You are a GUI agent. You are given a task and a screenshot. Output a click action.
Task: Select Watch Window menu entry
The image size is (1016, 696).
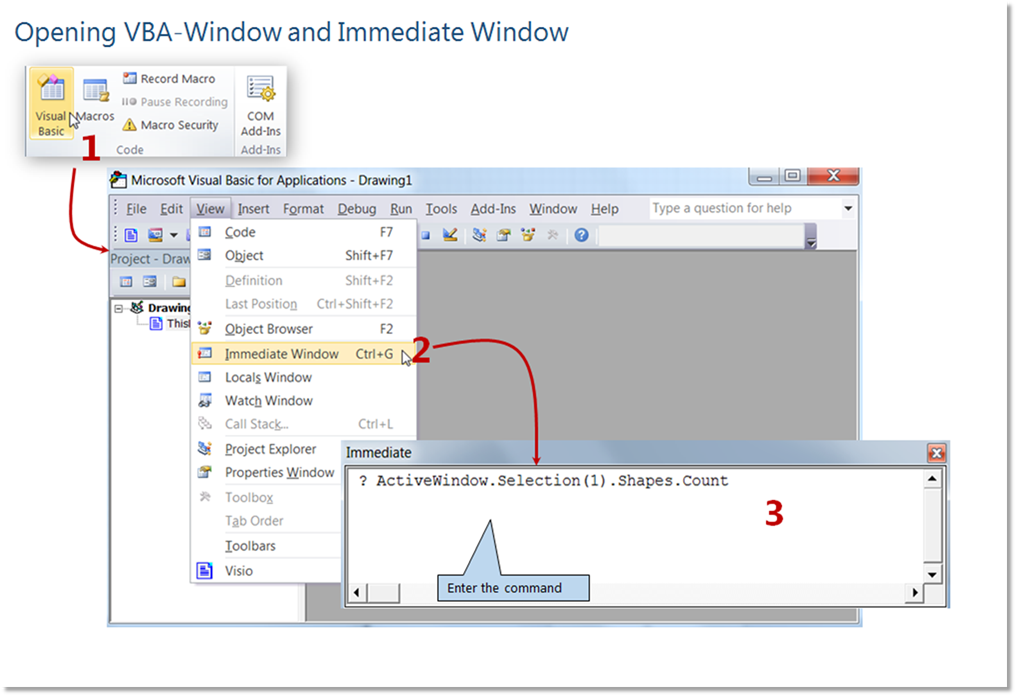click(303, 400)
